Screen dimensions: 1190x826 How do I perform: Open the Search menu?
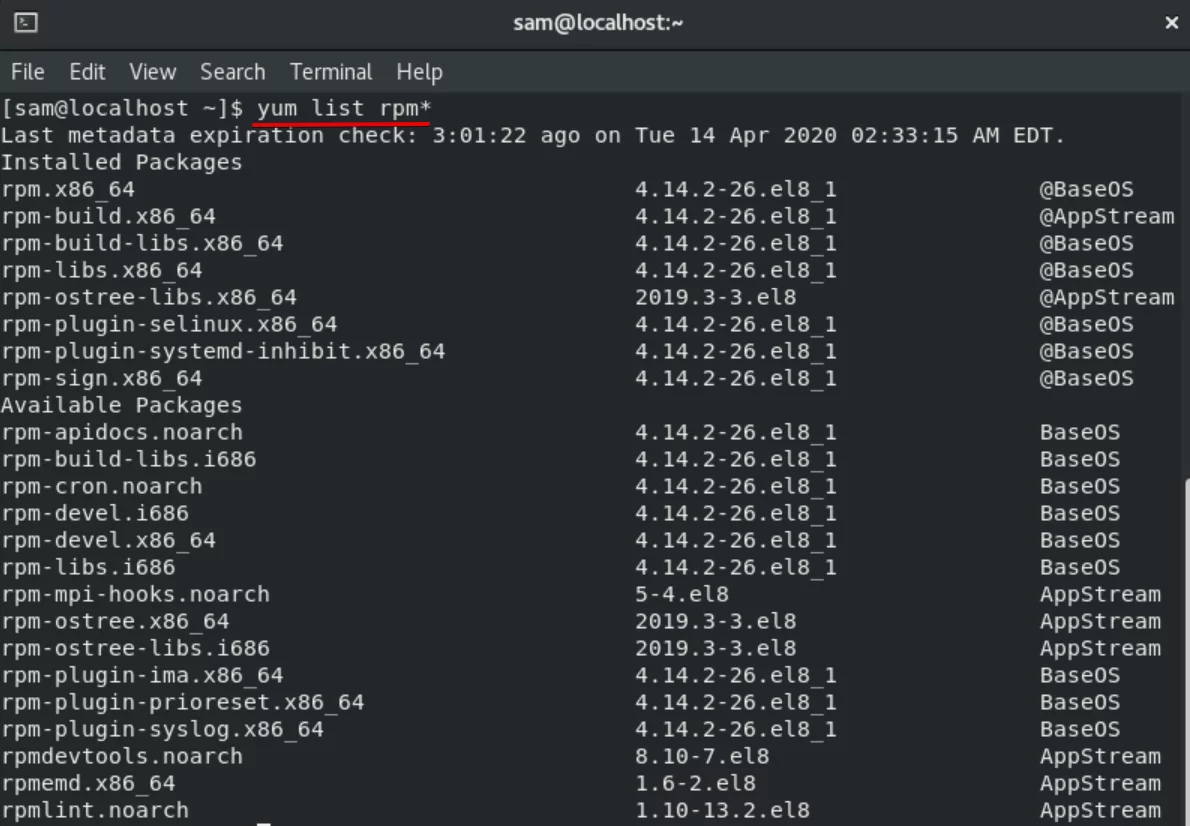[233, 72]
